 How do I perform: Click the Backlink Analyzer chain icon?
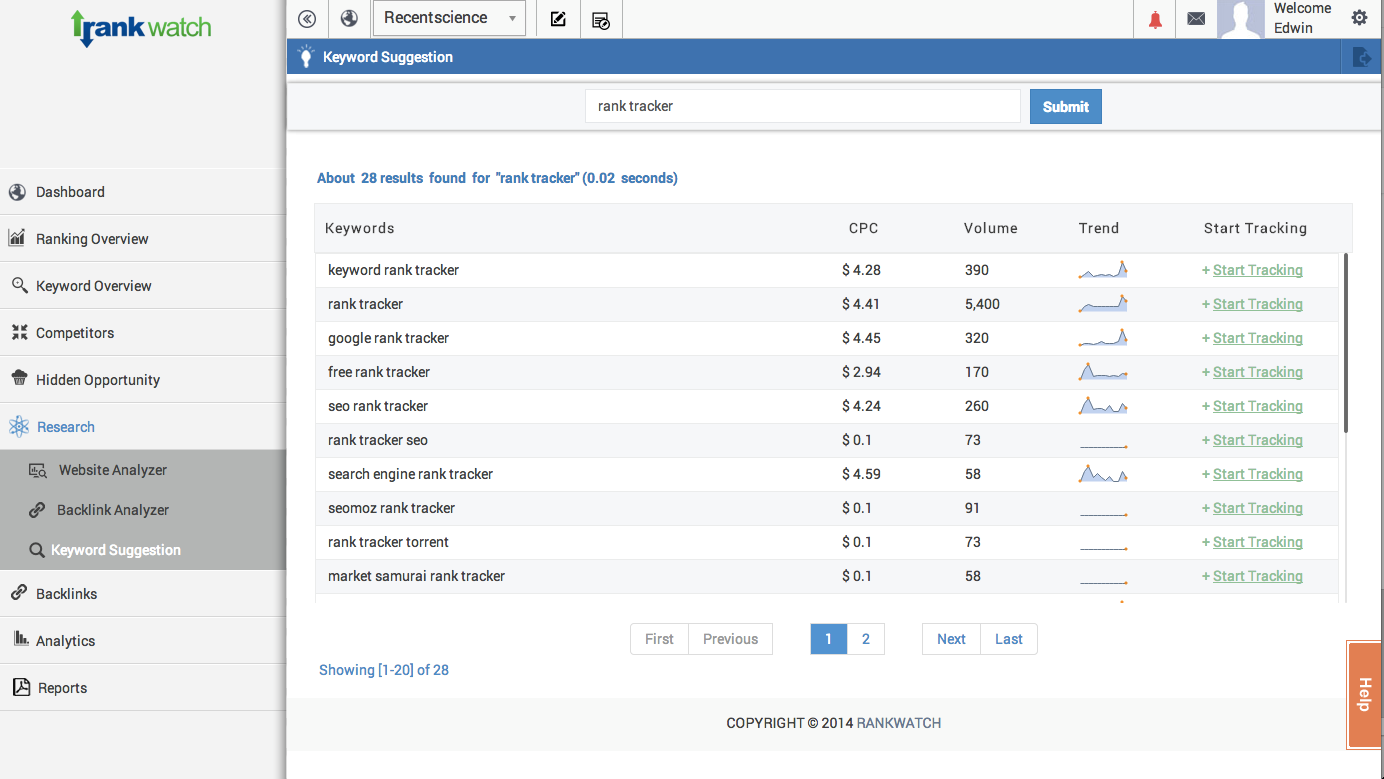pos(37,510)
